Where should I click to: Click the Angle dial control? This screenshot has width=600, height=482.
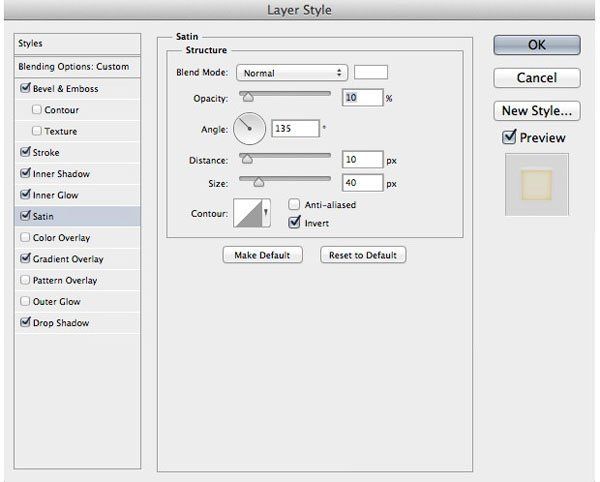pos(249,129)
